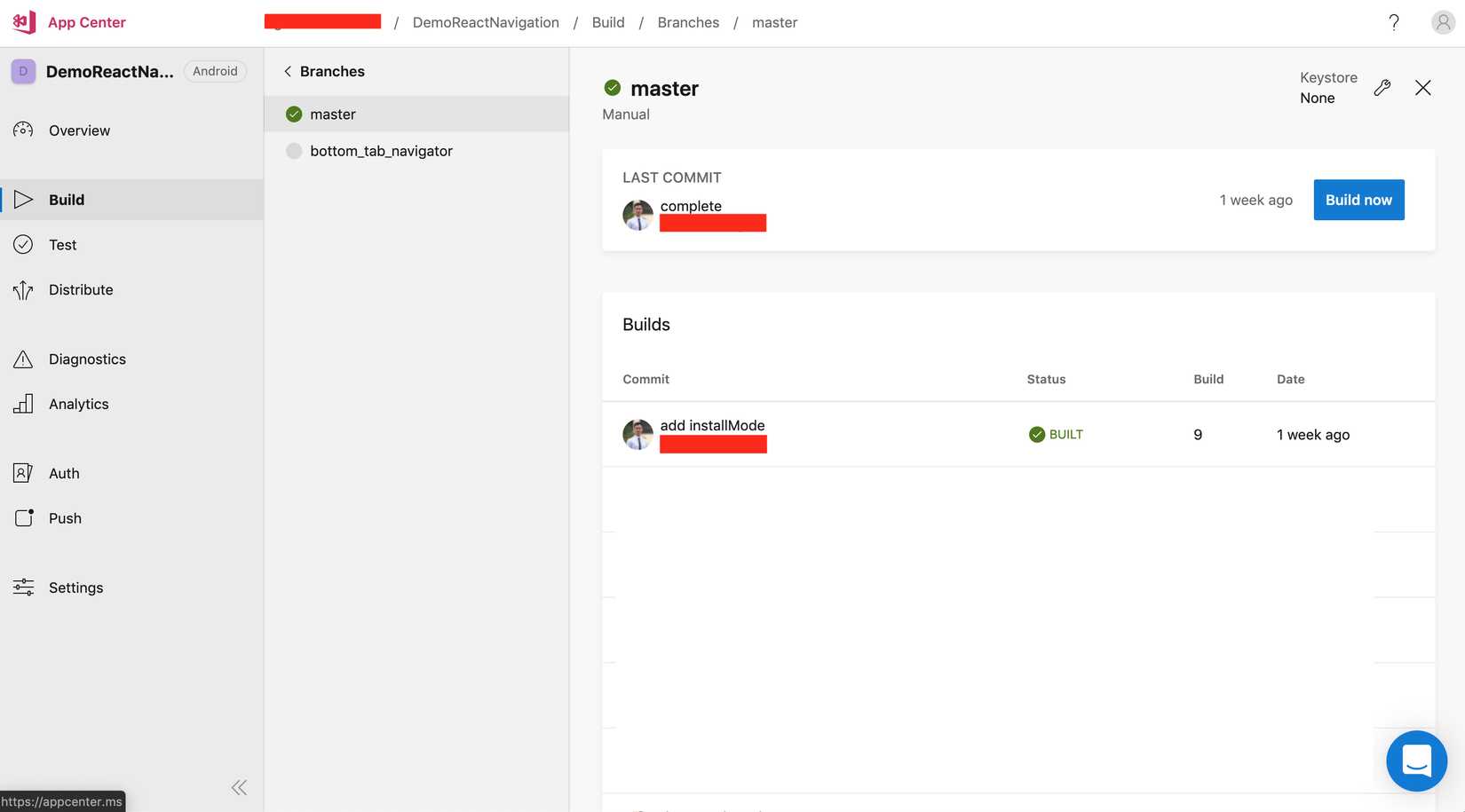Click the Keystore None label
The height and width of the screenshot is (812, 1465).
click(1328, 88)
